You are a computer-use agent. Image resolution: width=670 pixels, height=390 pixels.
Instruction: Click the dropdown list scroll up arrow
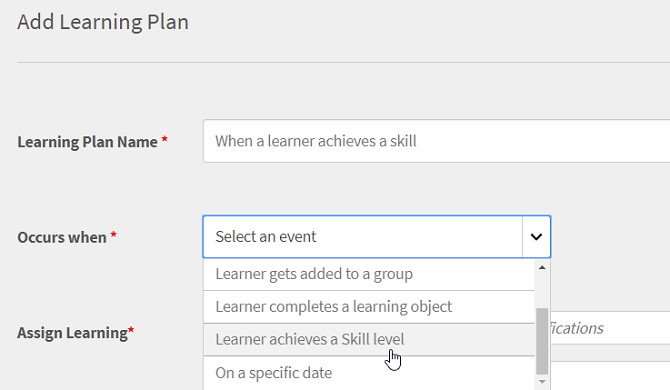point(542,267)
